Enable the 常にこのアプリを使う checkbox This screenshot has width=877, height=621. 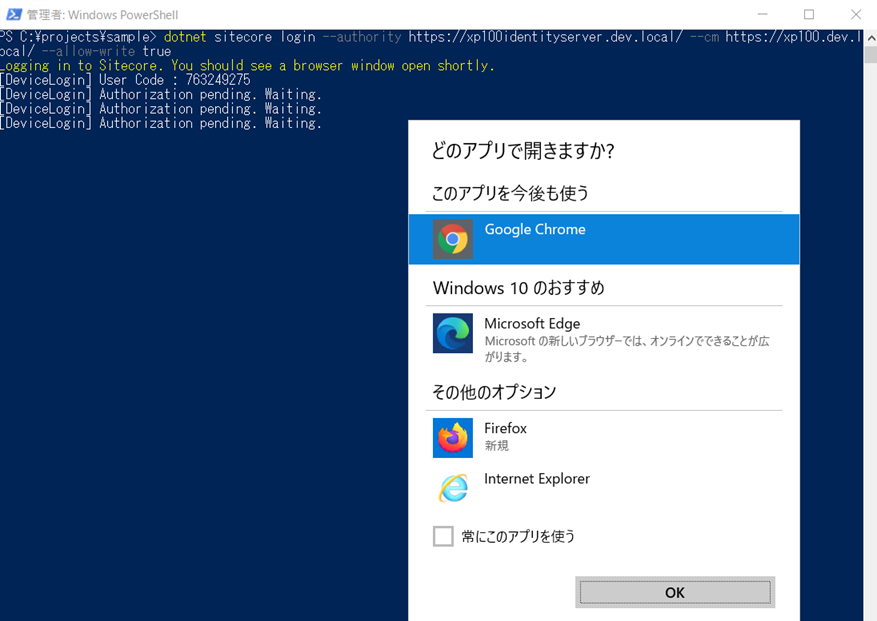point(443,536)
